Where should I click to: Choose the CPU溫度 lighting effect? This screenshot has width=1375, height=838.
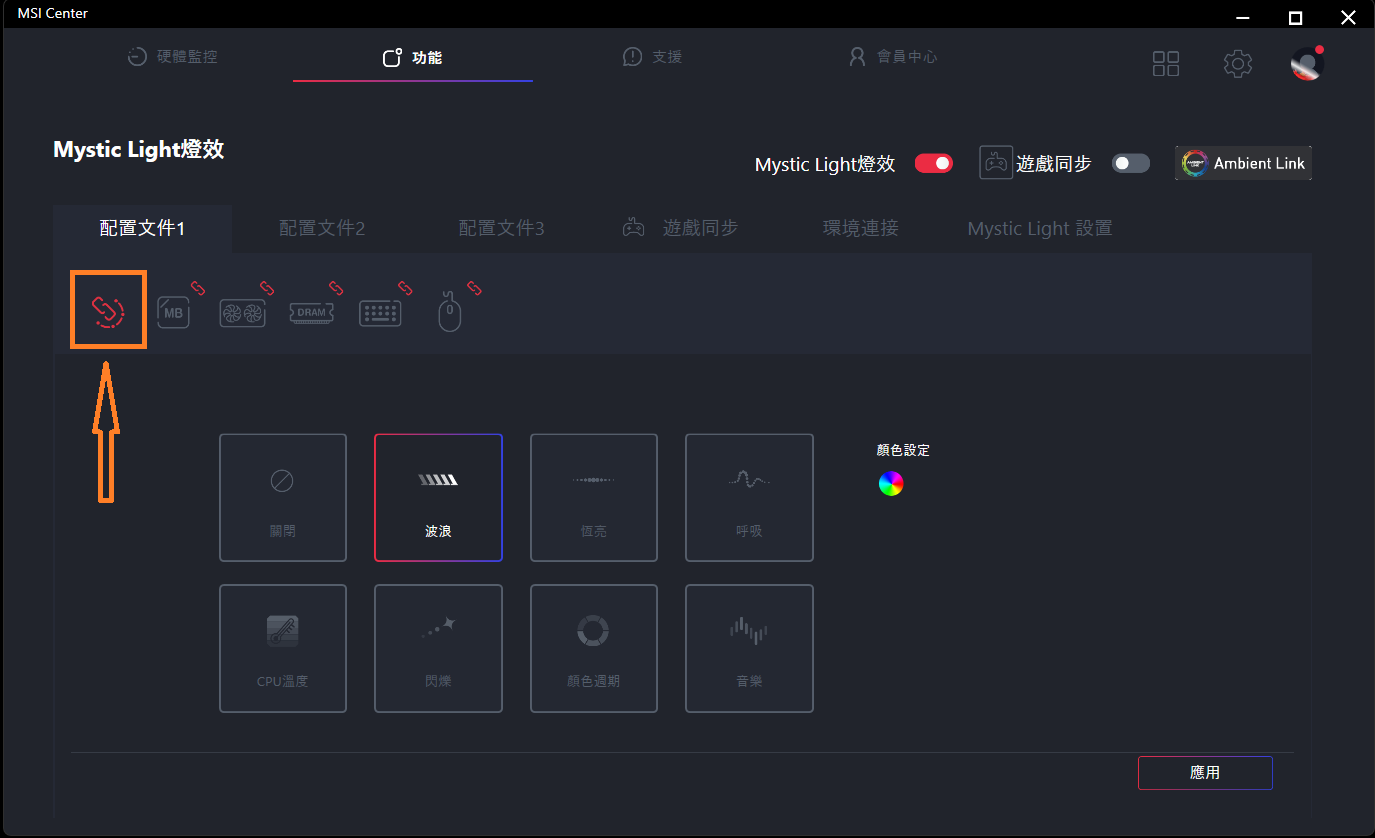click(x=283, y=649)
